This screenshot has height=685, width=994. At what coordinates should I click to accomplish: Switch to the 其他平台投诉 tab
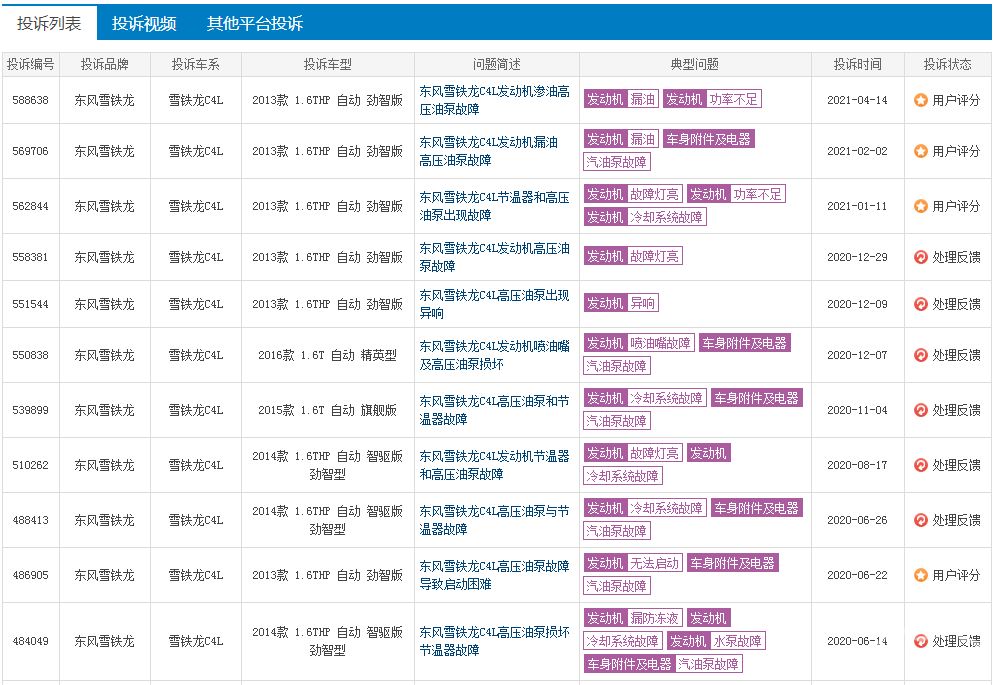pyautogui.click(x=255, y=23)
